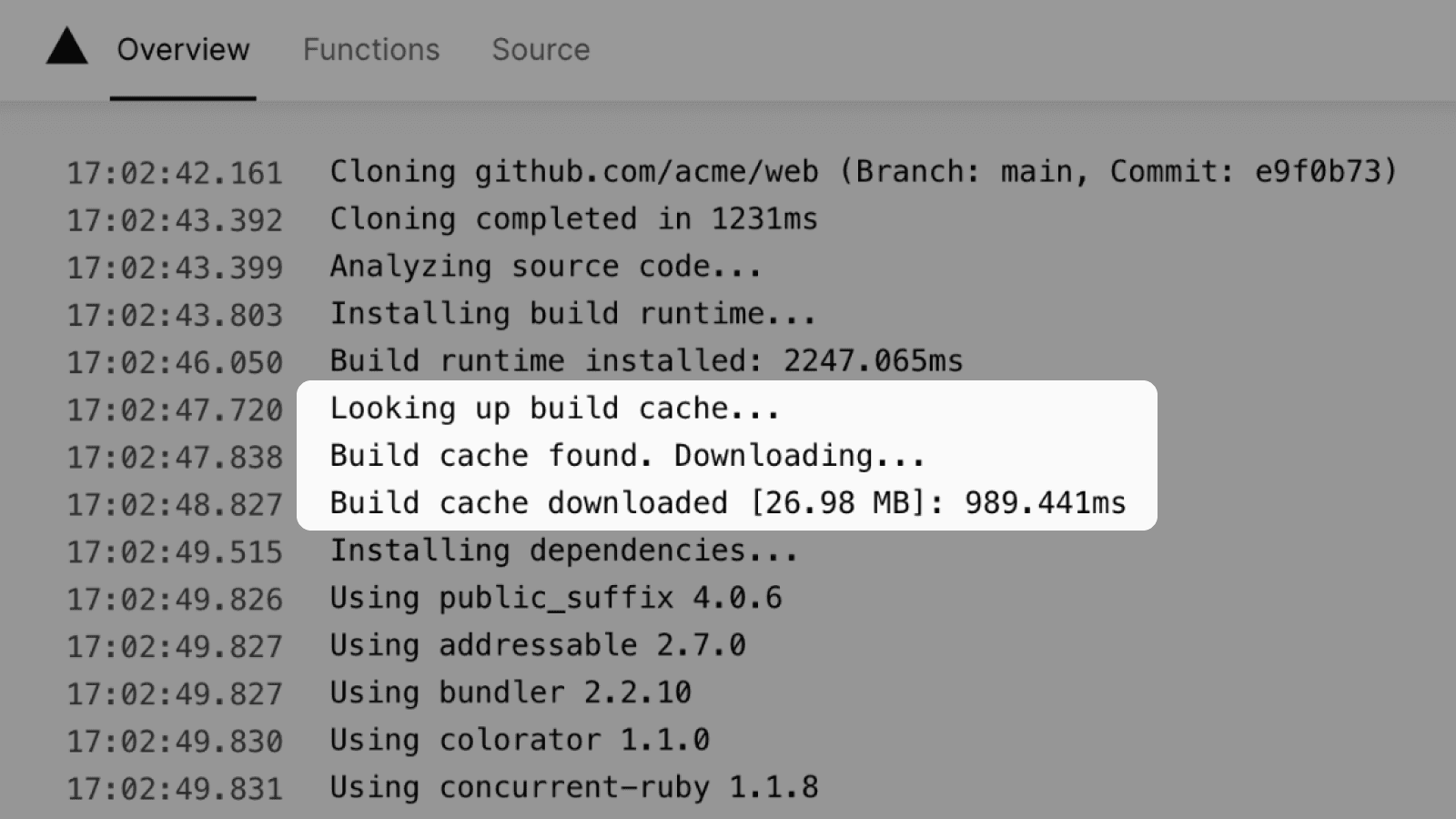Click the 'Build cache downloaded [26.98 MB]' line

point(727,503)
